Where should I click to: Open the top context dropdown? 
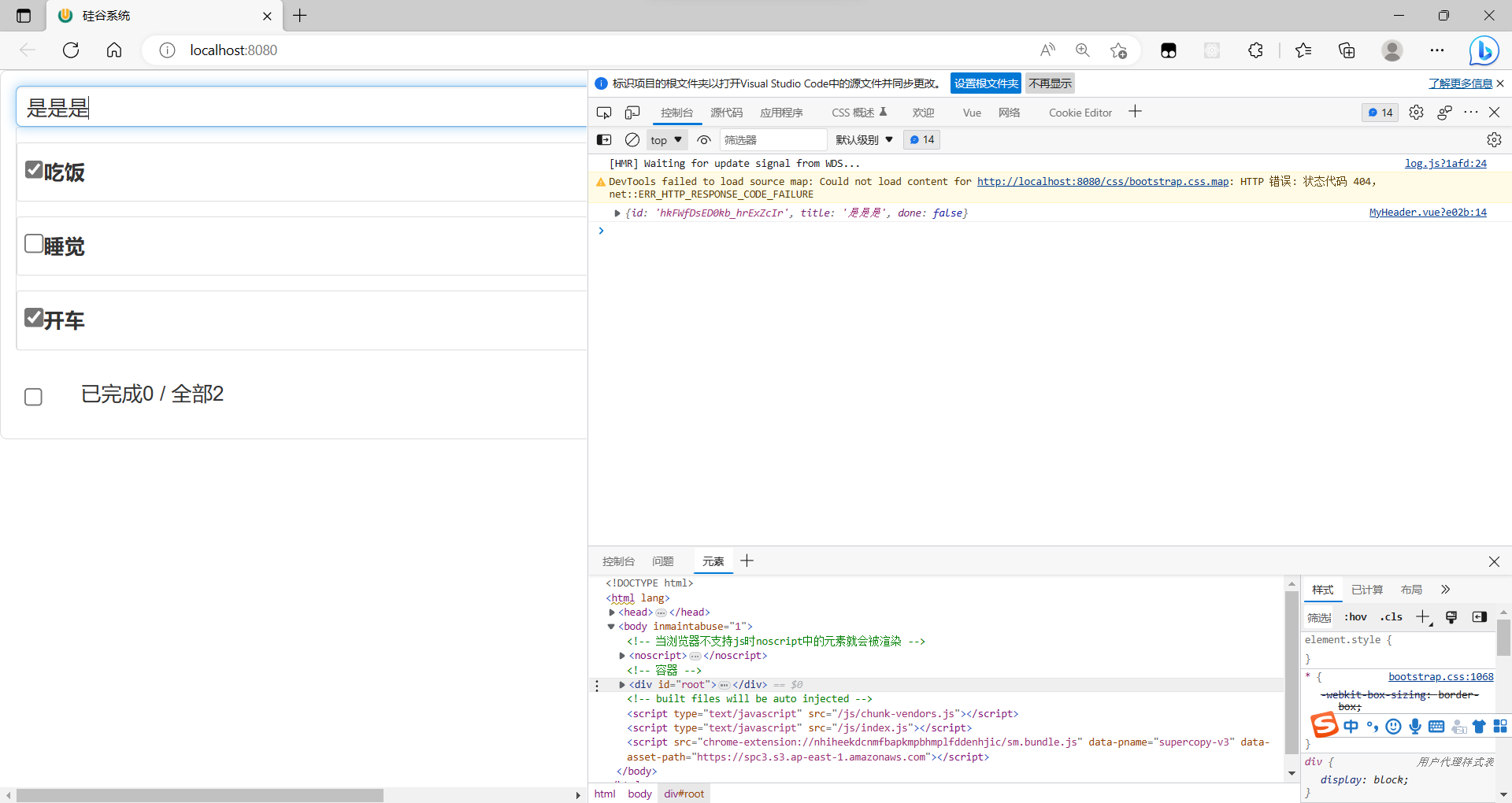pyautogui.click(x=667, y=139)
